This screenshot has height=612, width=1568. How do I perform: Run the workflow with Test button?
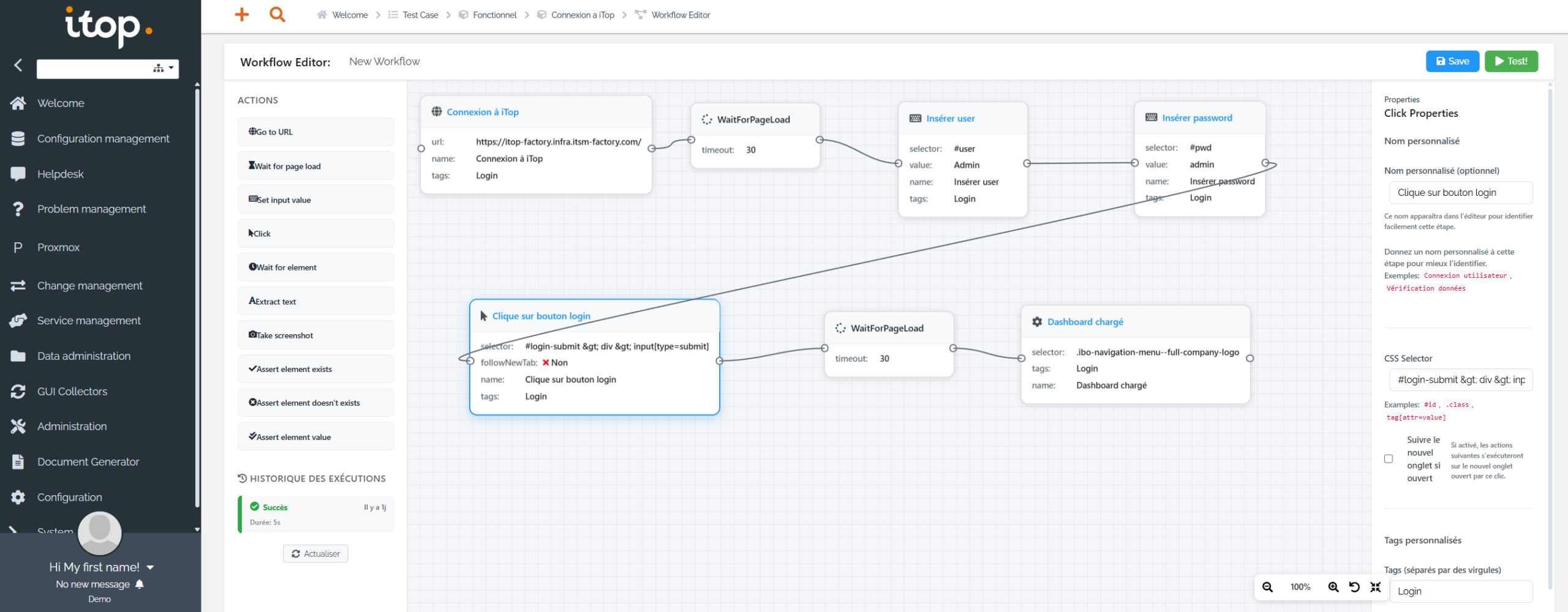[1511, 61]
